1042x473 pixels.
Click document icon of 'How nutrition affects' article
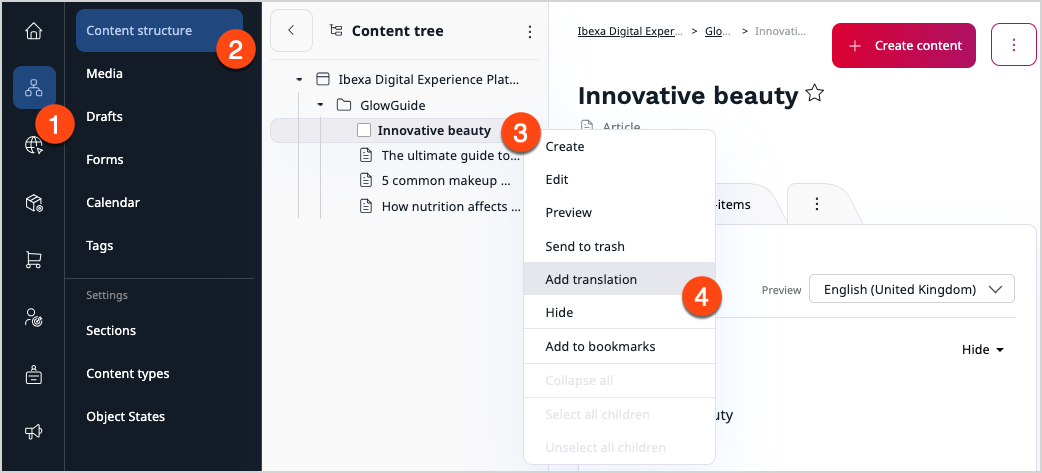[365, 206]
